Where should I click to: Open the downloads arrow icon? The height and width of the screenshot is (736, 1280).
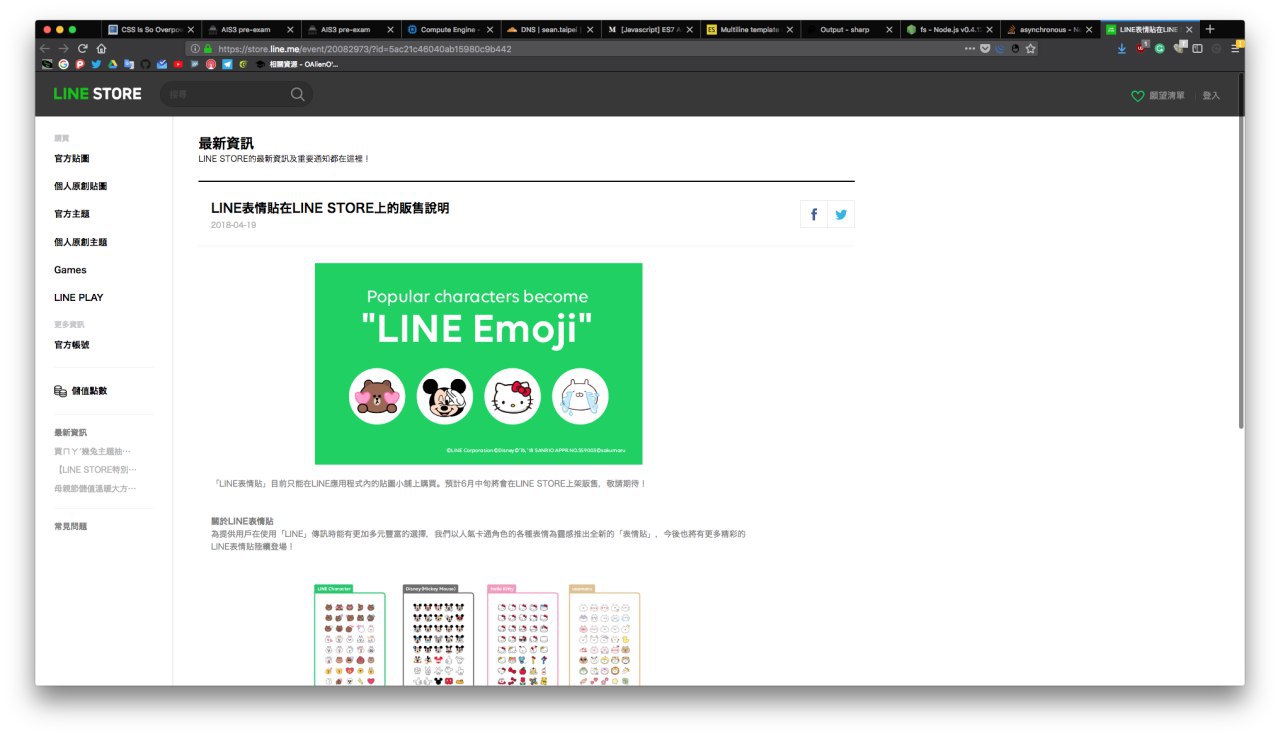[1122, 48]
